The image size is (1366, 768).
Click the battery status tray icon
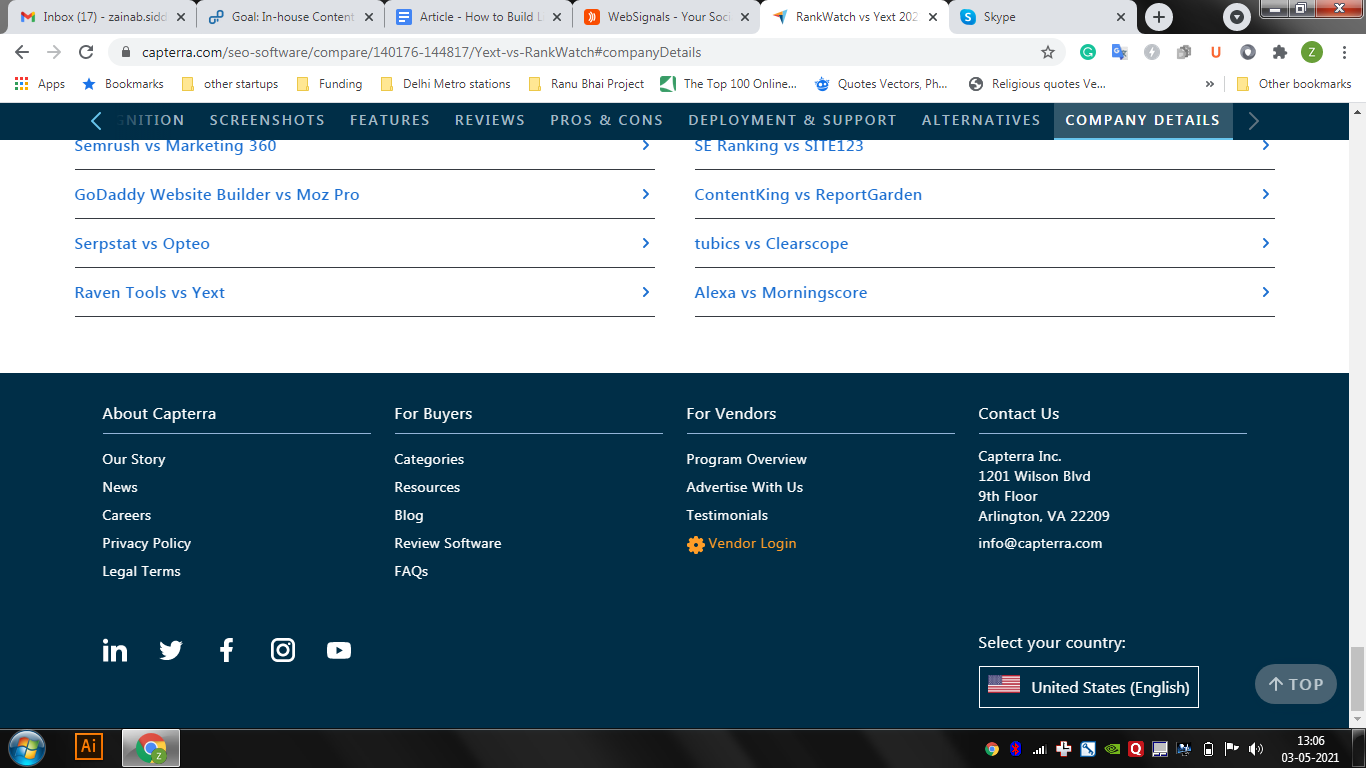pyautogui.click(x=1208, y=748)
